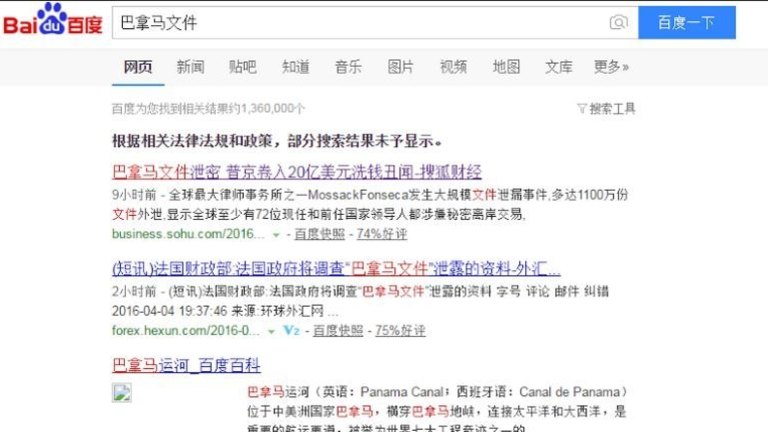
Task: Open the 音乐 tab
Action: pyautogui.click(x=348, y=67)
